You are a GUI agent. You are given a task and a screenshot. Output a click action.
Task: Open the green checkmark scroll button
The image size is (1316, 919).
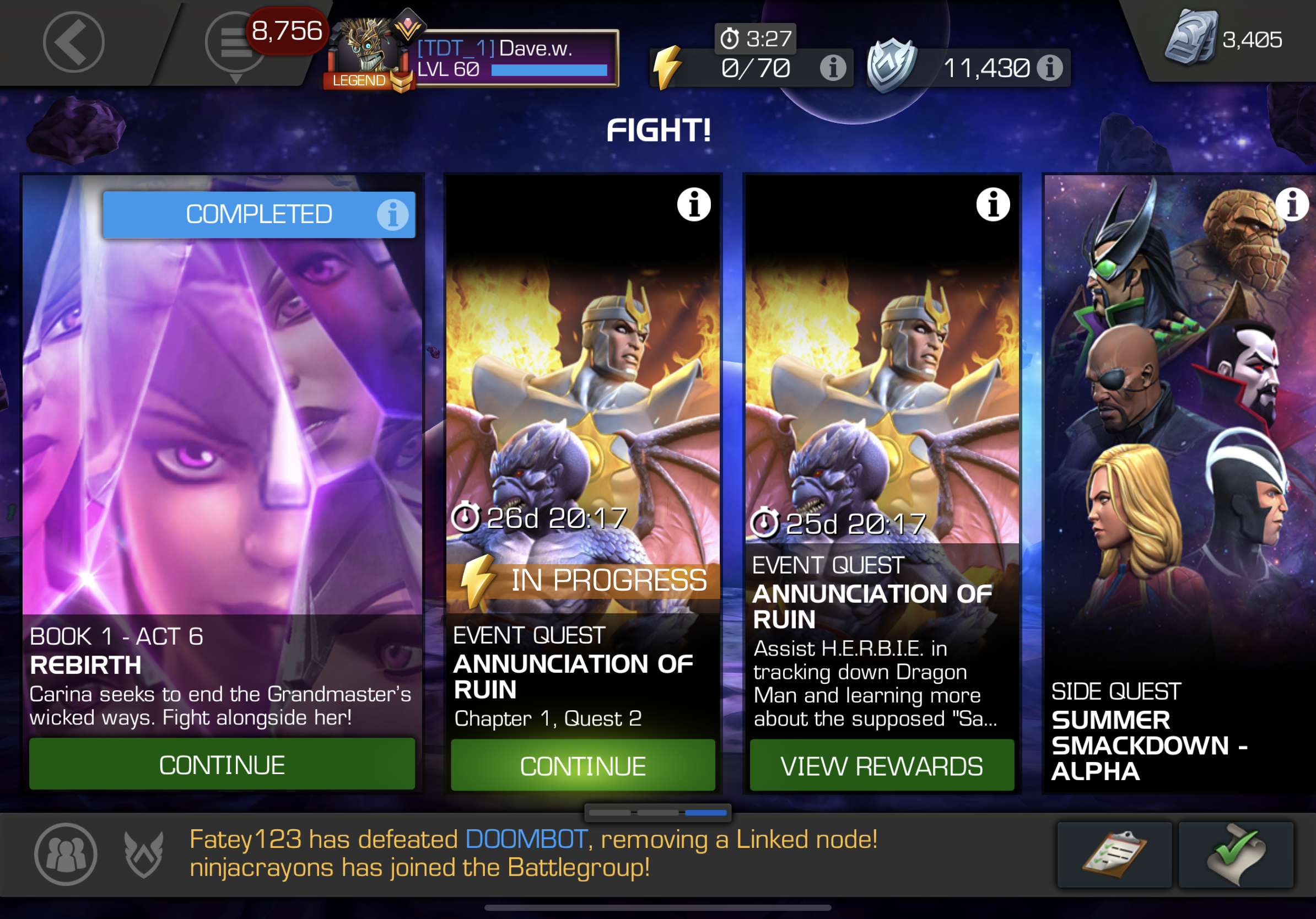(1236, 854)
